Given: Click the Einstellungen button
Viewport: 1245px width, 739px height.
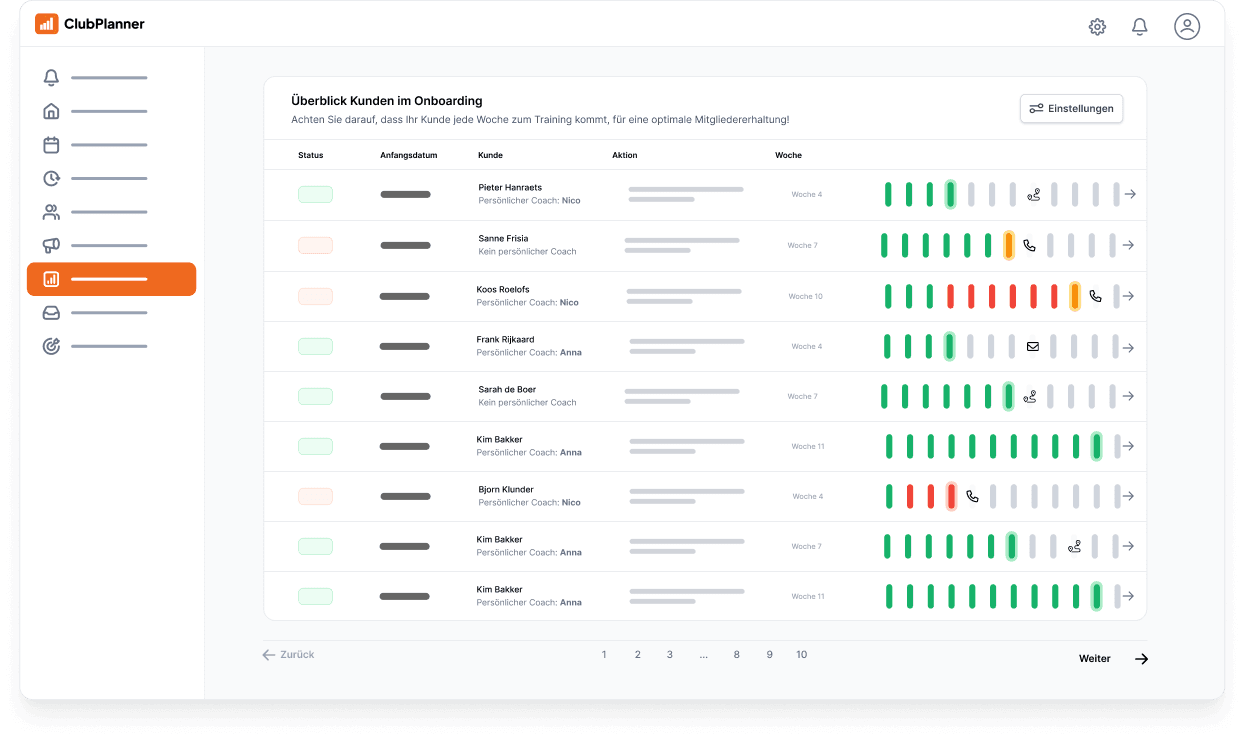Looking at the screenshot, I should coord(1071,108).
